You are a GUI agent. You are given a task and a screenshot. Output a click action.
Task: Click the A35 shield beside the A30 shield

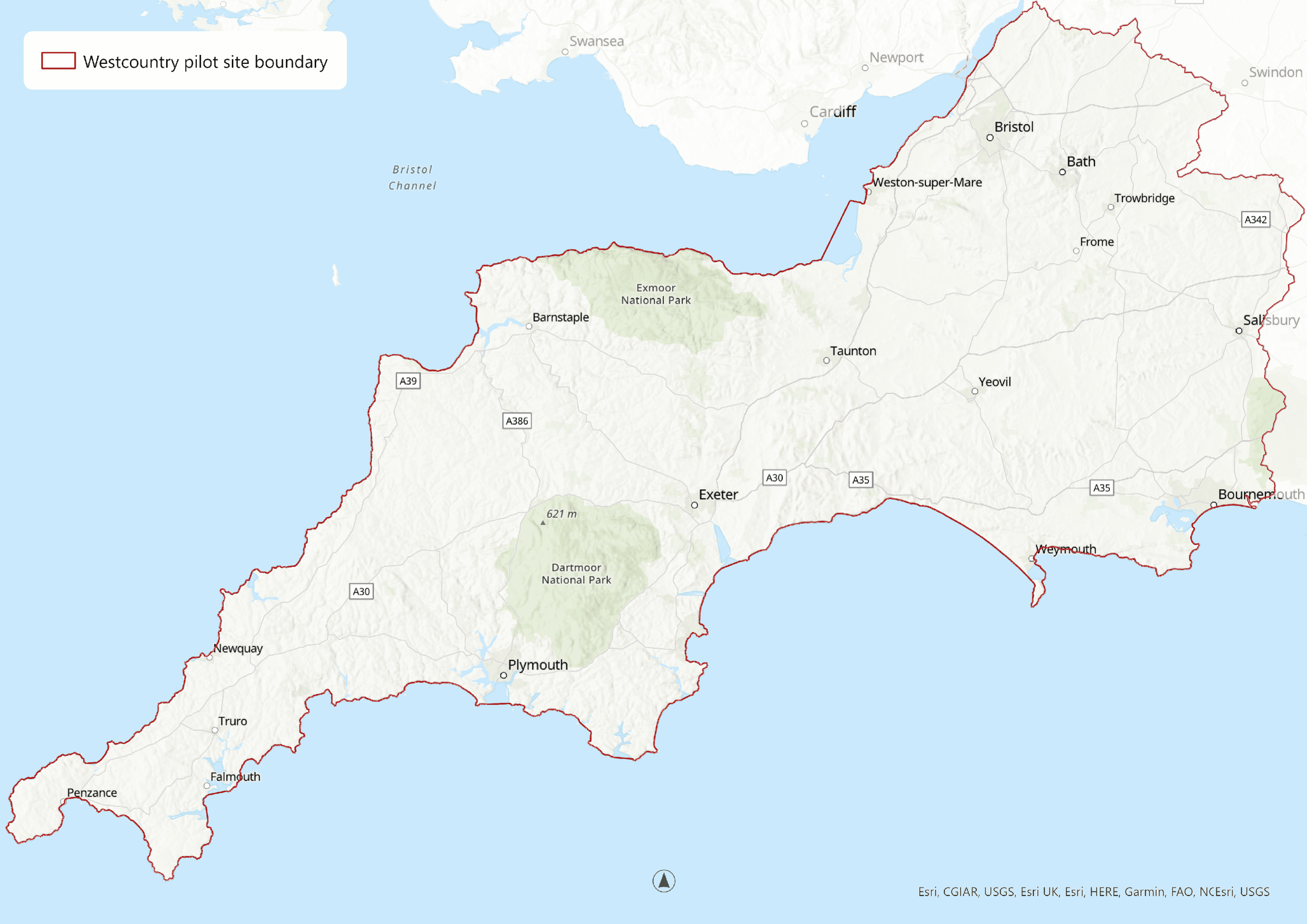coord(861,479)
